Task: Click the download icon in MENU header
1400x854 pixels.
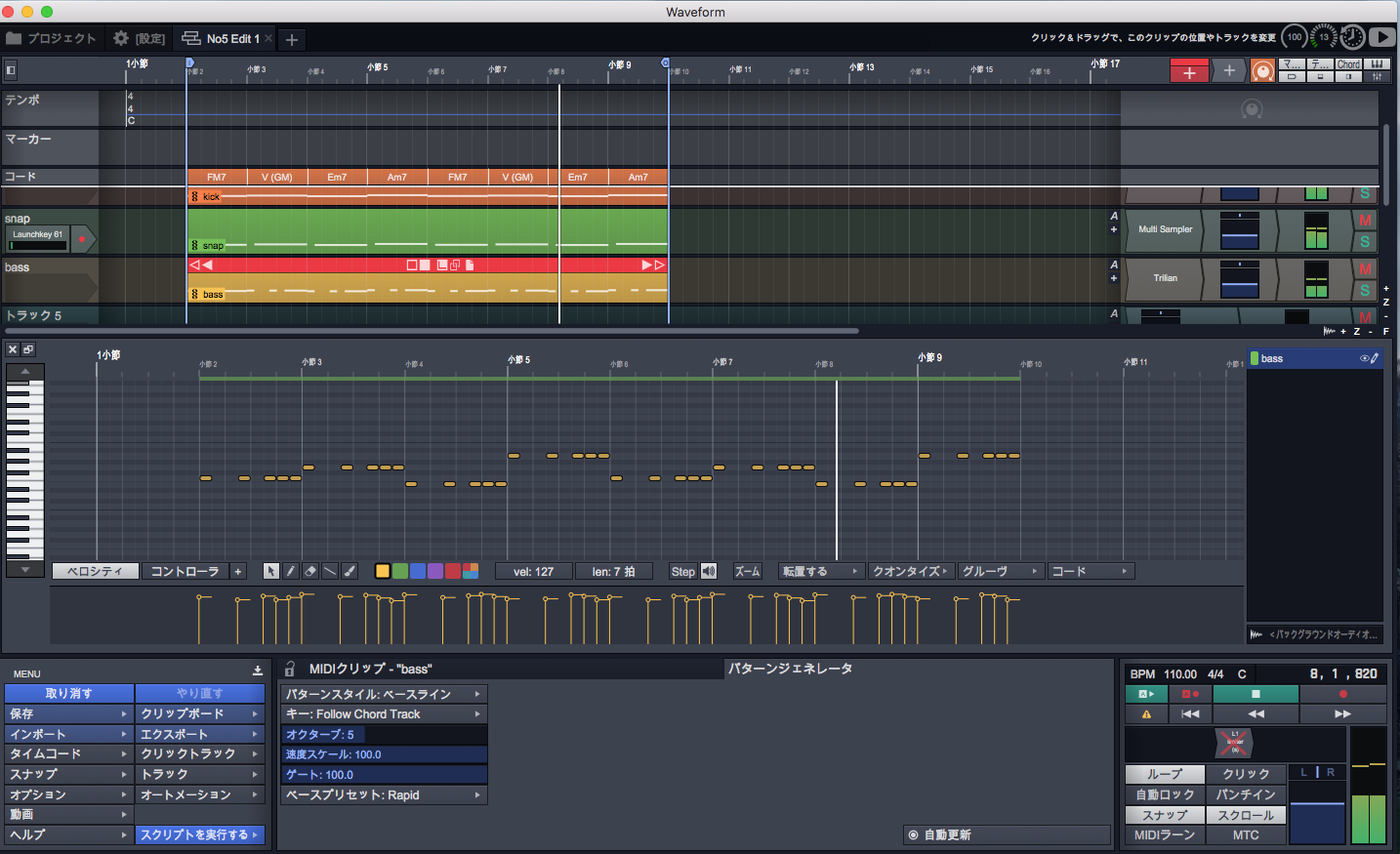Action: (x=258, y=671)
